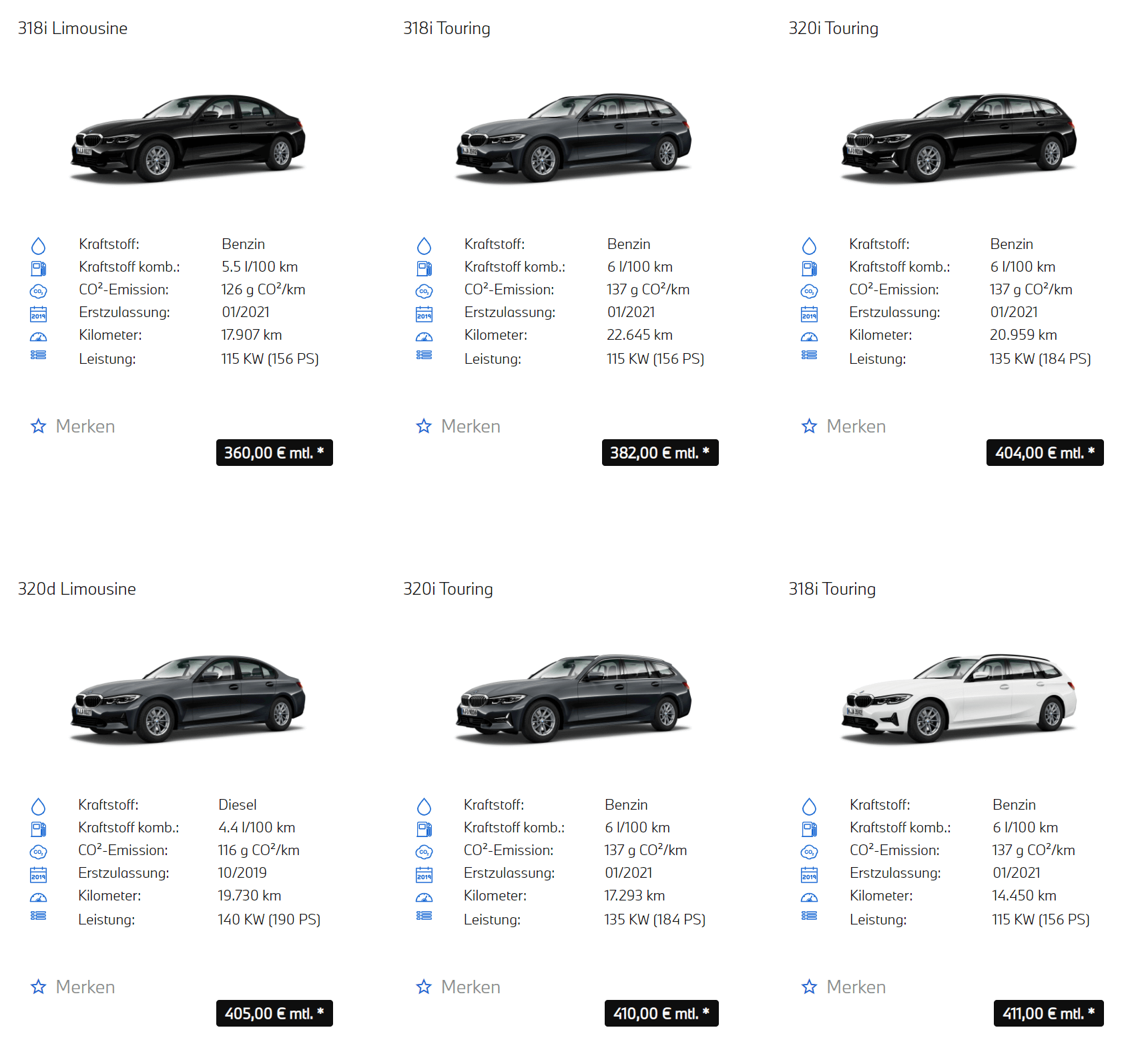This screenshot has width=1130, height=1064.
Task: Open the 404,00 € mtl. price button
Action: click(1045, 453)
